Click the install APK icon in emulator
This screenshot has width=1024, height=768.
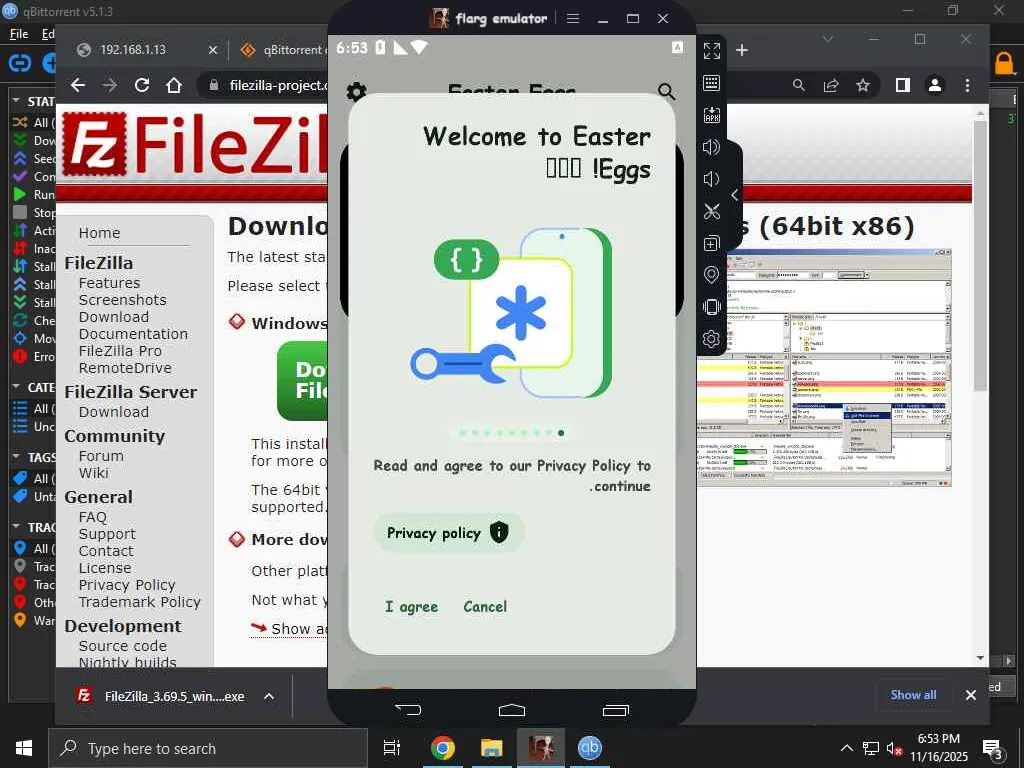[x=712, y=115]
